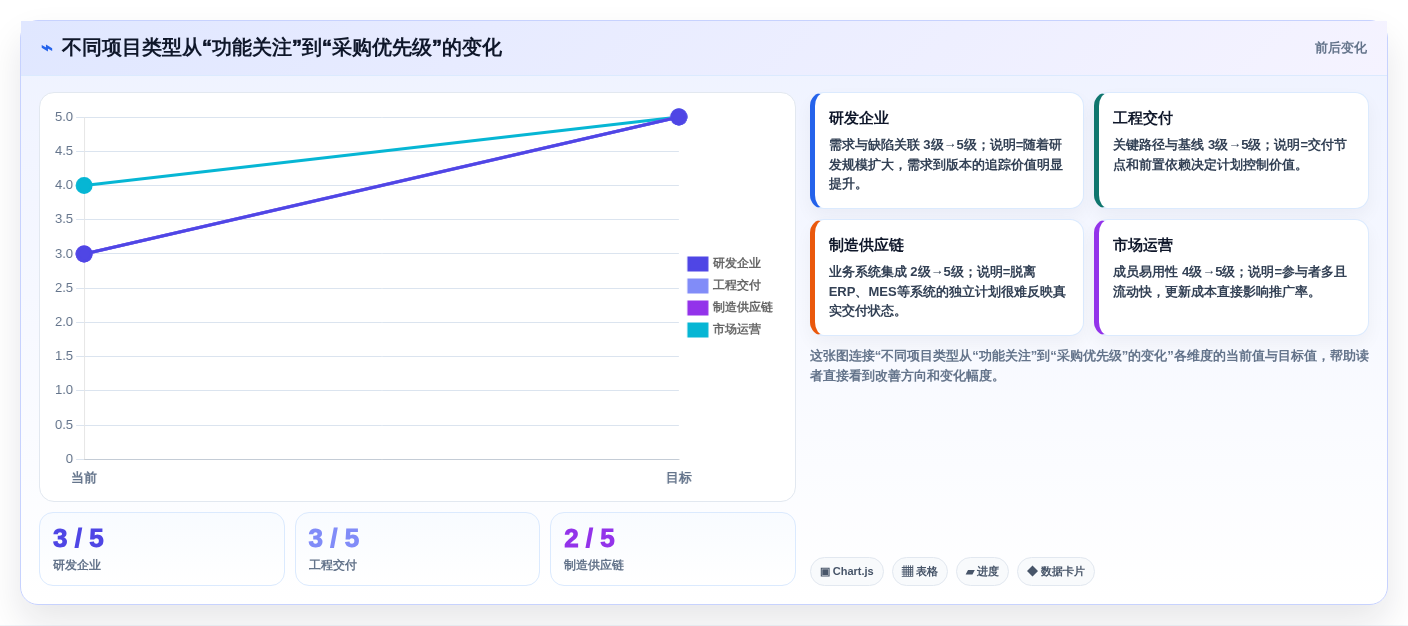
Task: Click the 目标 x-axis label
Action: (678, 478)
